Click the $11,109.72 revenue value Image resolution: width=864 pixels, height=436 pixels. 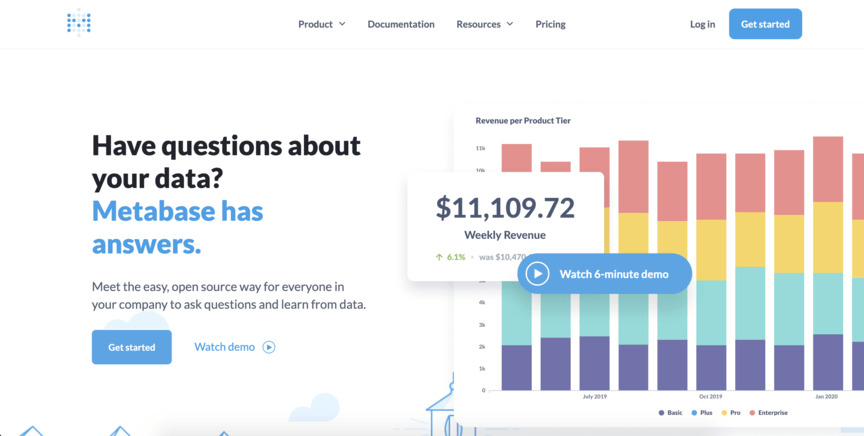(505, 208)
